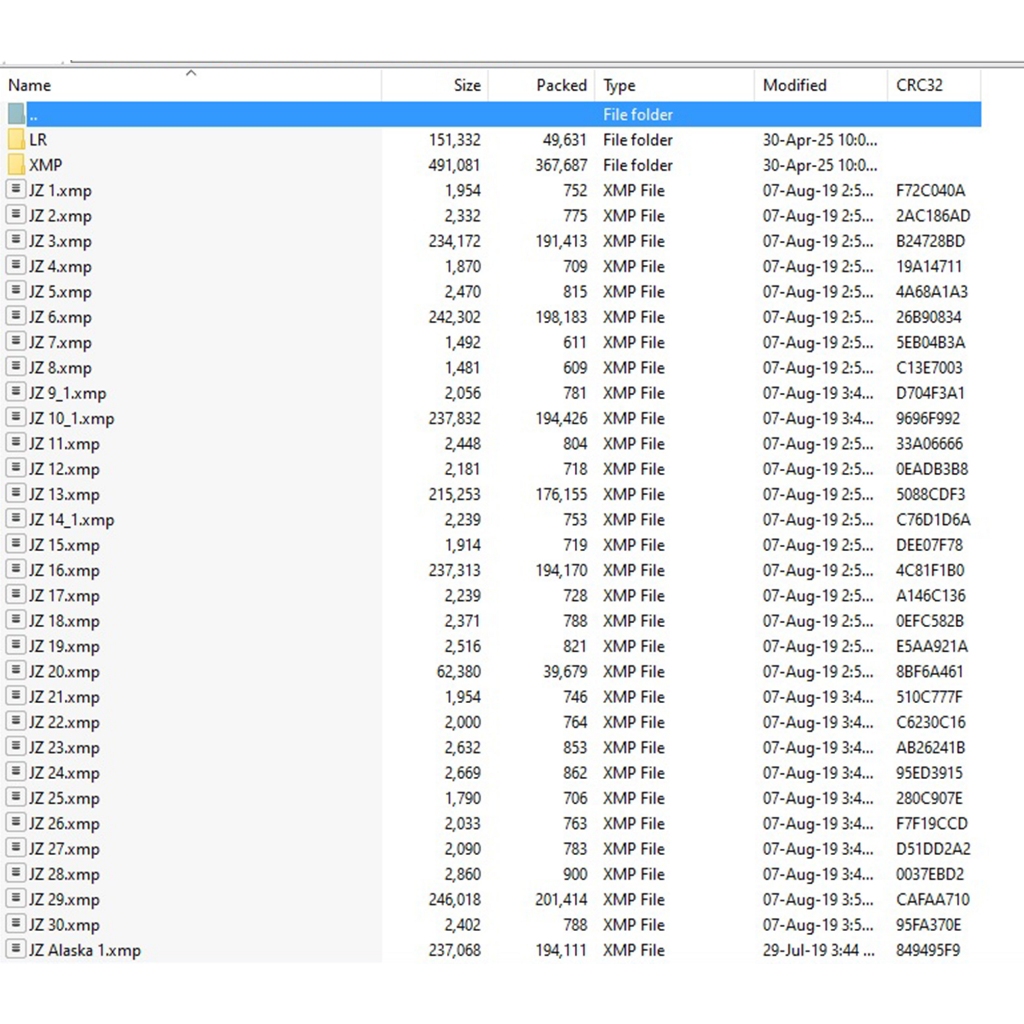Screen dimensions: 1024x1024
Task: Click the JZ 20.xmp file icon
Action: (16, 671)
